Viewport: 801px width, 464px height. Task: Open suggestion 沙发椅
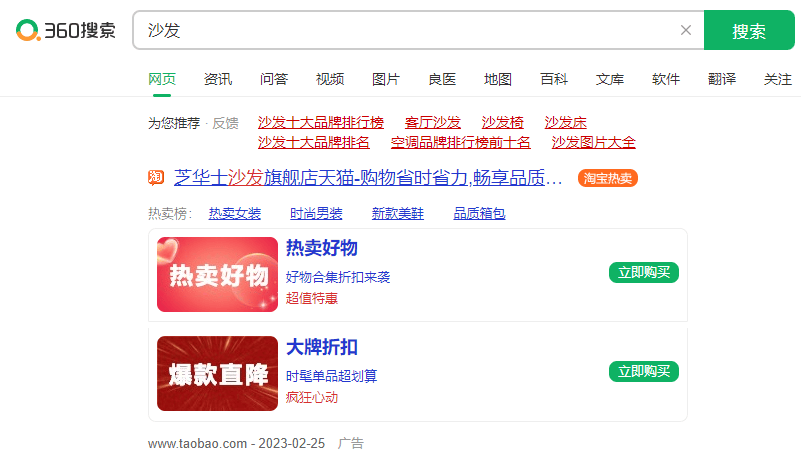(x=503, y=123)
